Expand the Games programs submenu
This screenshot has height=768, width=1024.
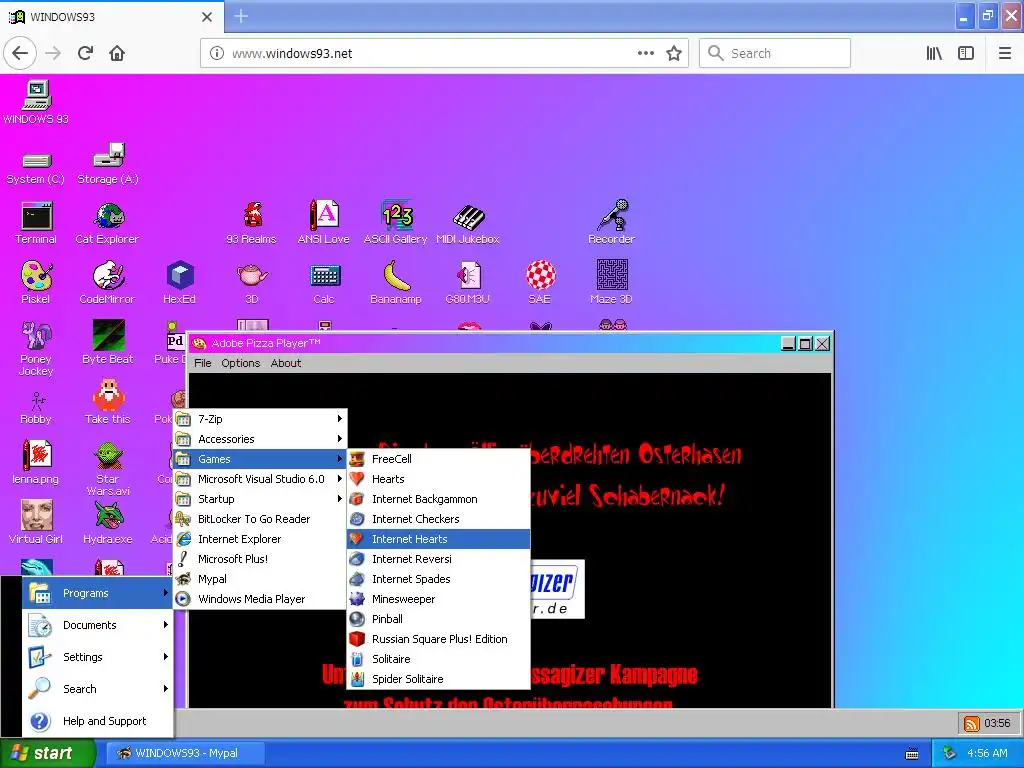click(x=260, y=459)
